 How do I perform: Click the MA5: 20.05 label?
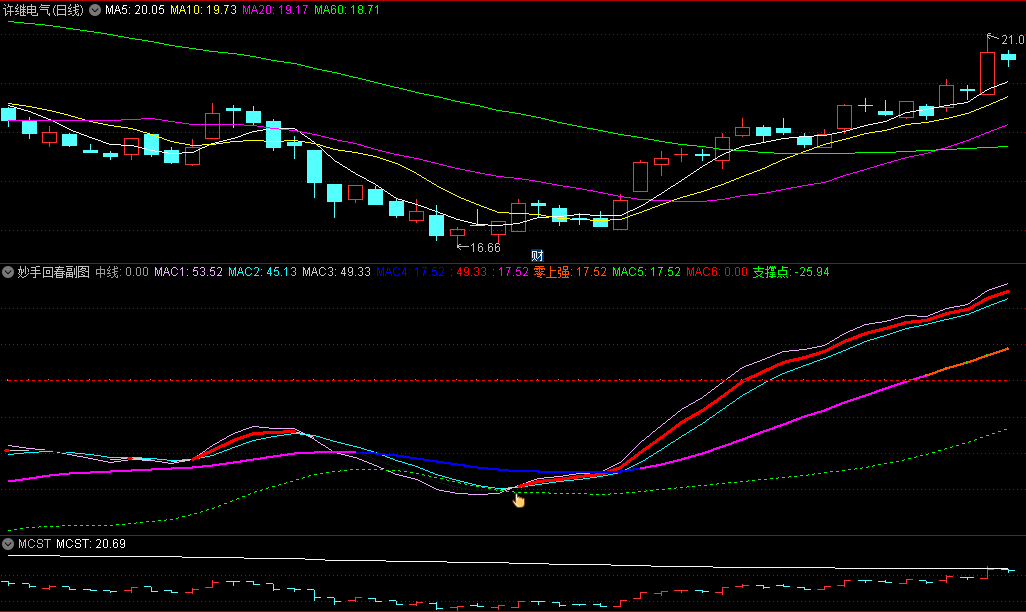tap(135, 10)
